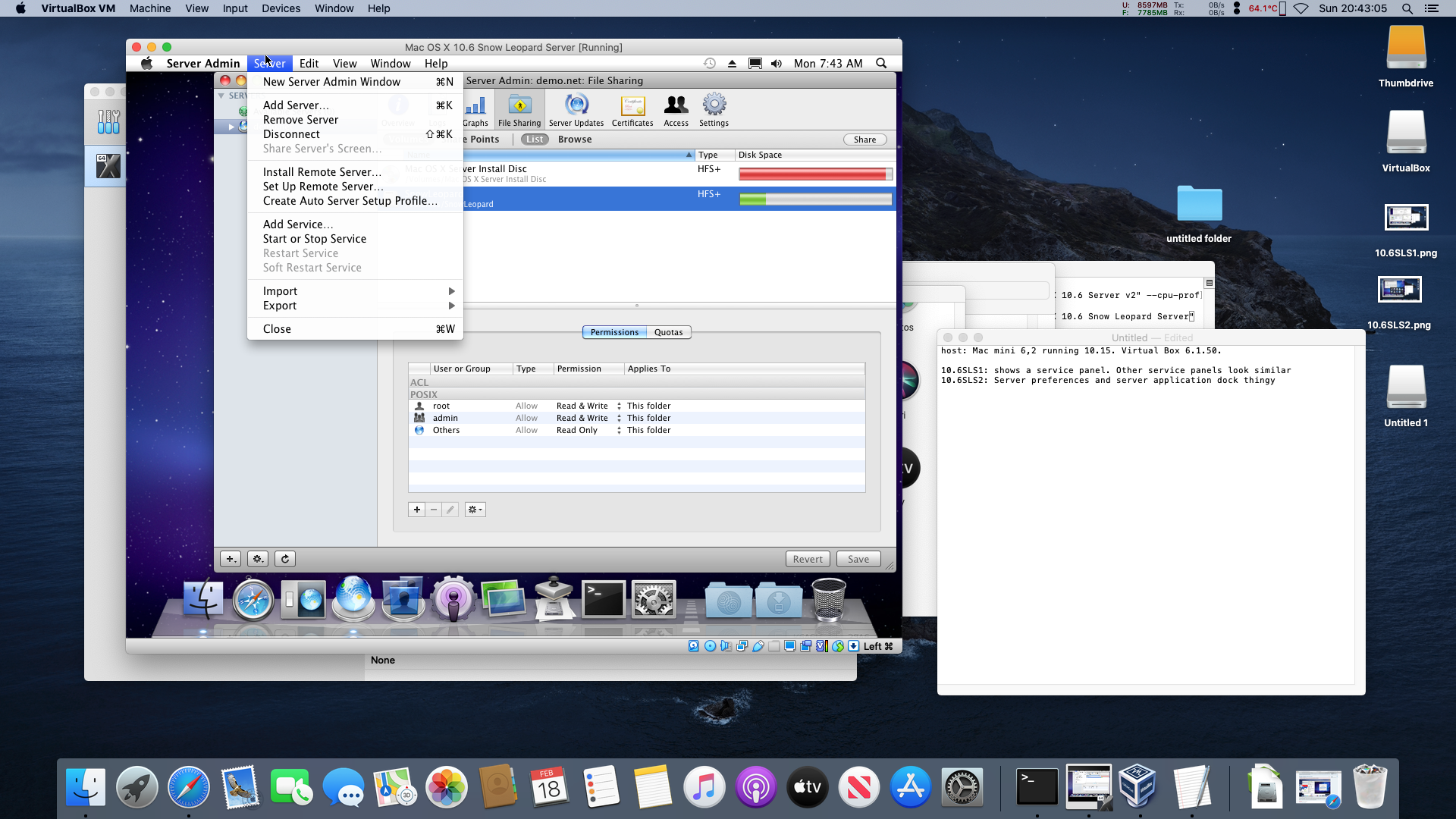1456x819 pixels.
Task: Open Workgroup Manager in the guest dock
Action: tap(403, 600)
